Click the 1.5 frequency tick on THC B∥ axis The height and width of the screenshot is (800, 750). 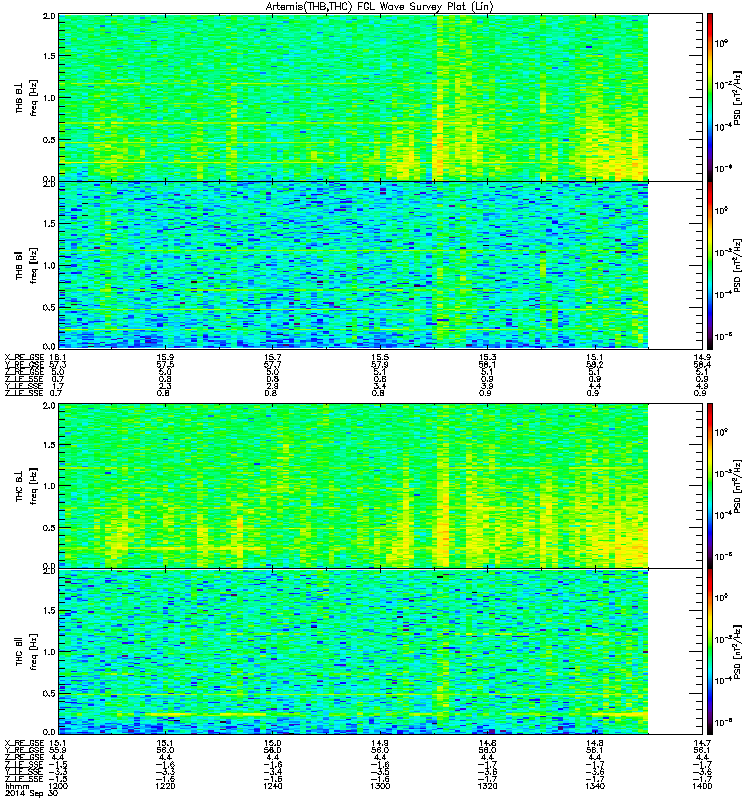click(49, 611)
